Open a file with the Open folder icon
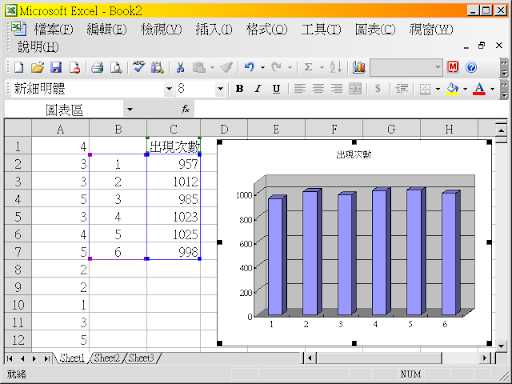 tap(37, 68)
